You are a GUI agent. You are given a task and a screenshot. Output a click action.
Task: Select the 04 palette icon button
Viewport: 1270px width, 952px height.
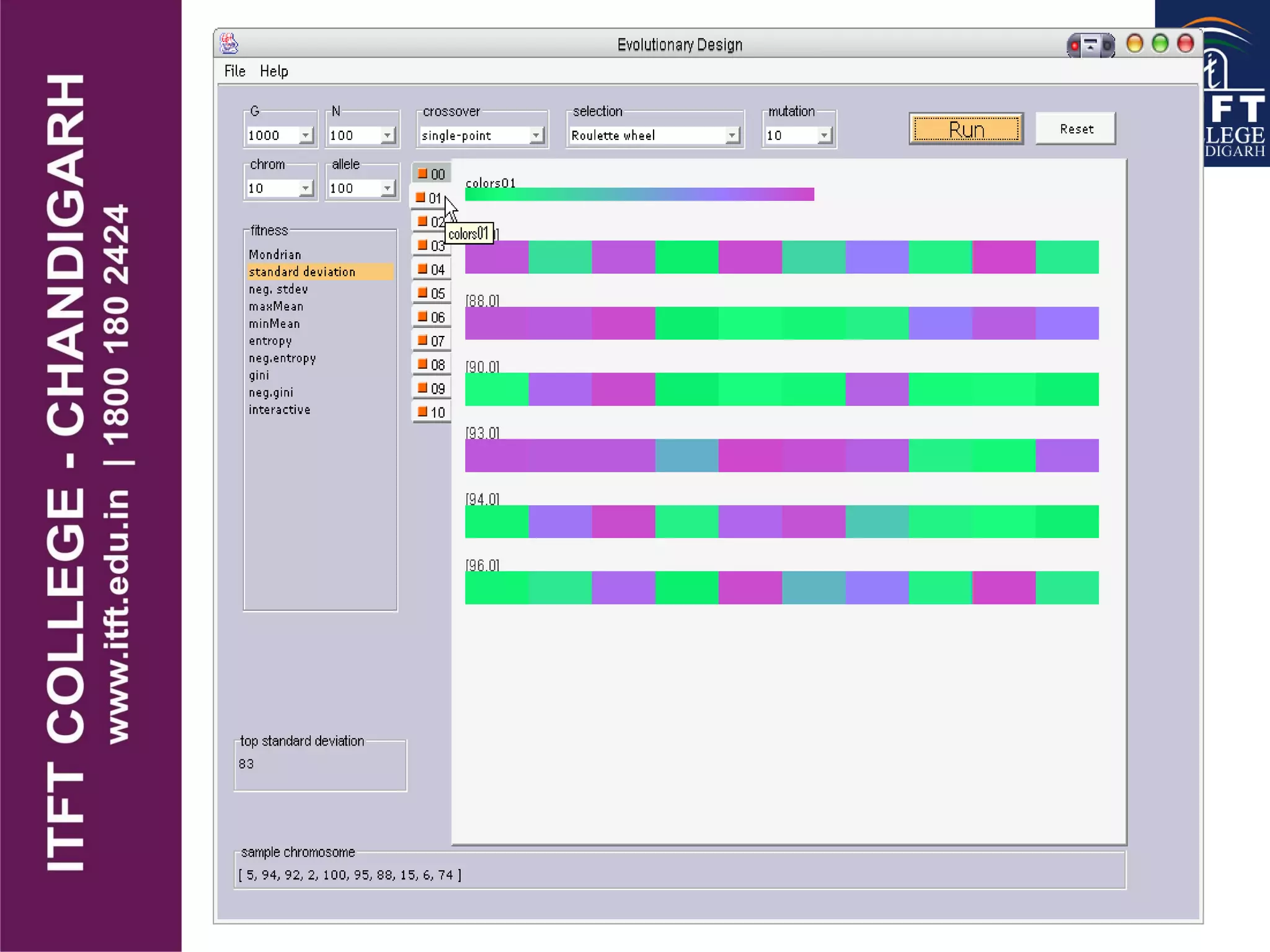coord(431,270)
